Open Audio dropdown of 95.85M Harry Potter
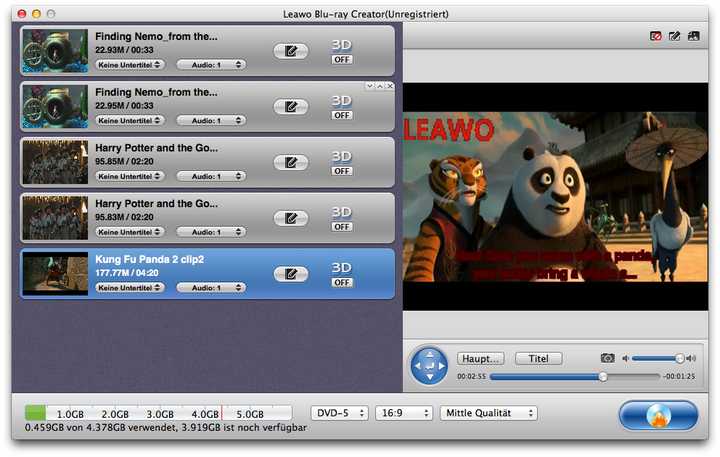This screenshot has width=720, height=457. coord(211,176)
